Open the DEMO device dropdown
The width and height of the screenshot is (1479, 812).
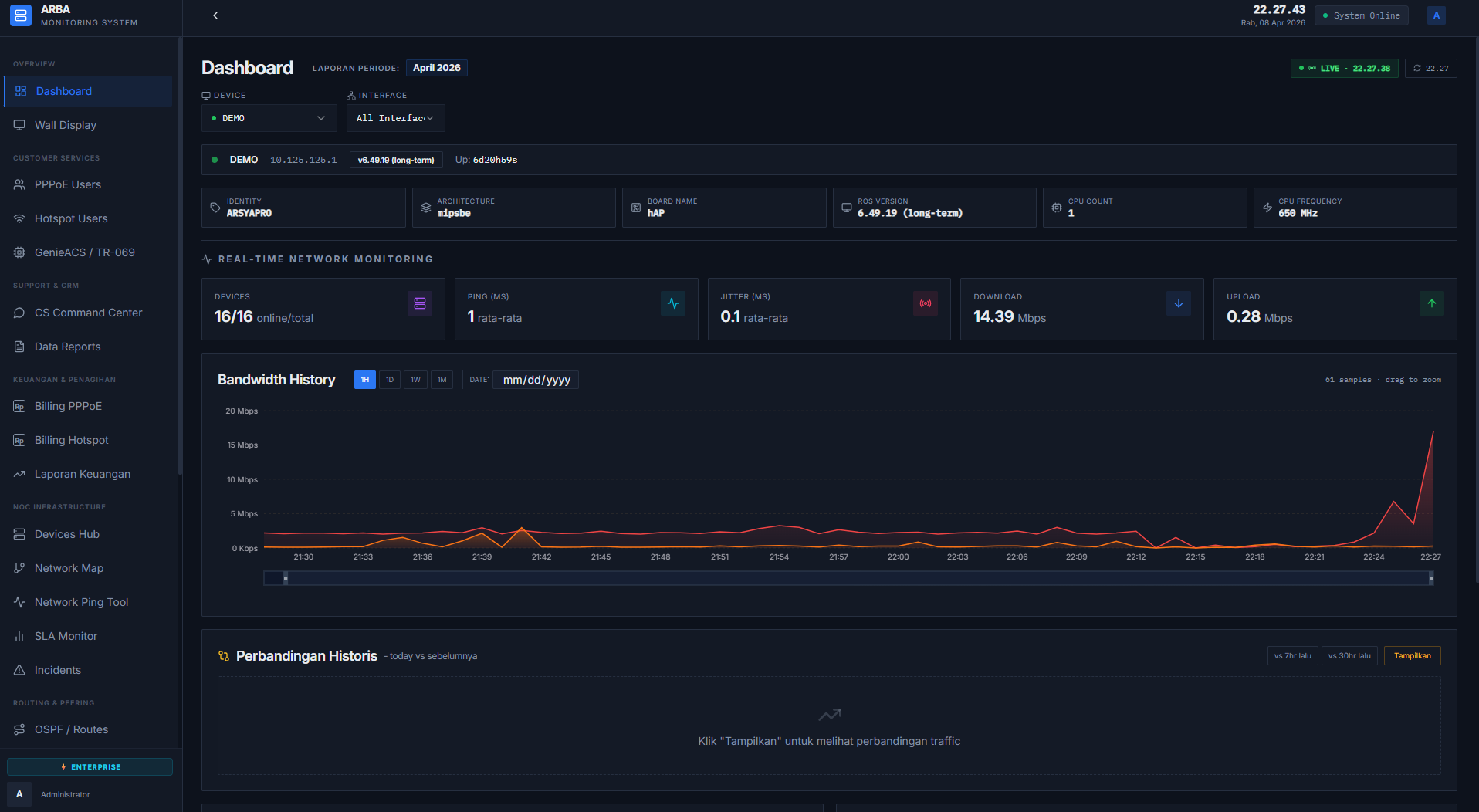coord(269,118)
